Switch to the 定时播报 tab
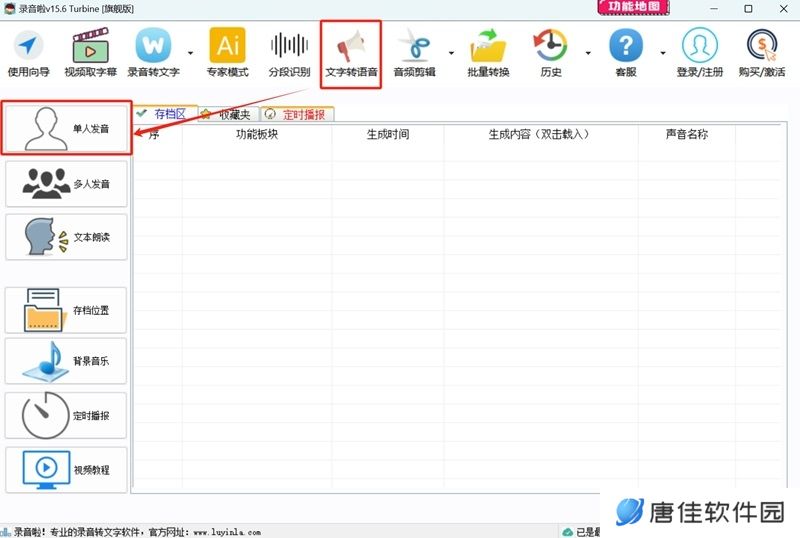800x538 pixels. tap(297, 114)
